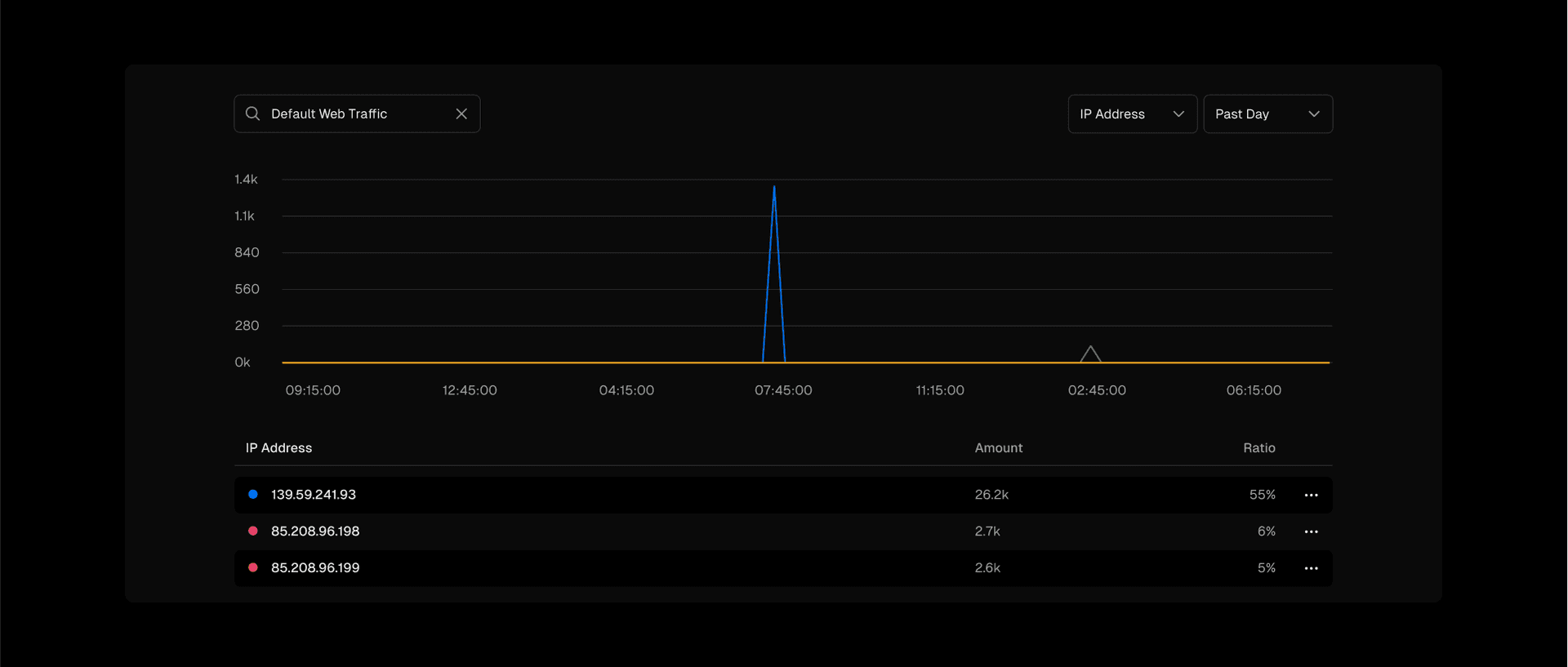Open options menu for 85.208.96.198
The image size is (1568, 667).
click(1311, 531)
